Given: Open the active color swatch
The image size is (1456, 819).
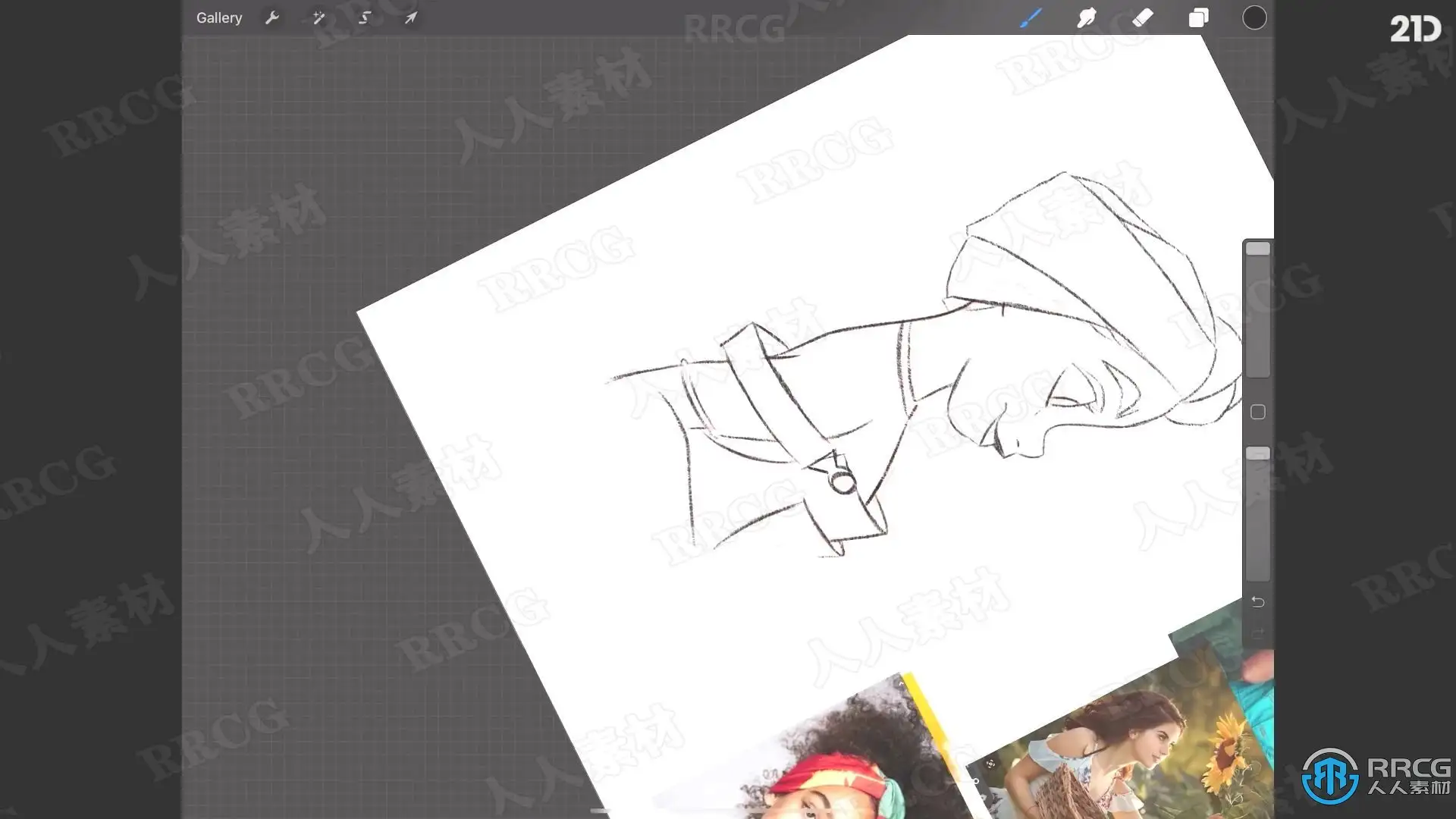Looking at the screenshot, I should pyautogui.click(x=1254, y=17).
